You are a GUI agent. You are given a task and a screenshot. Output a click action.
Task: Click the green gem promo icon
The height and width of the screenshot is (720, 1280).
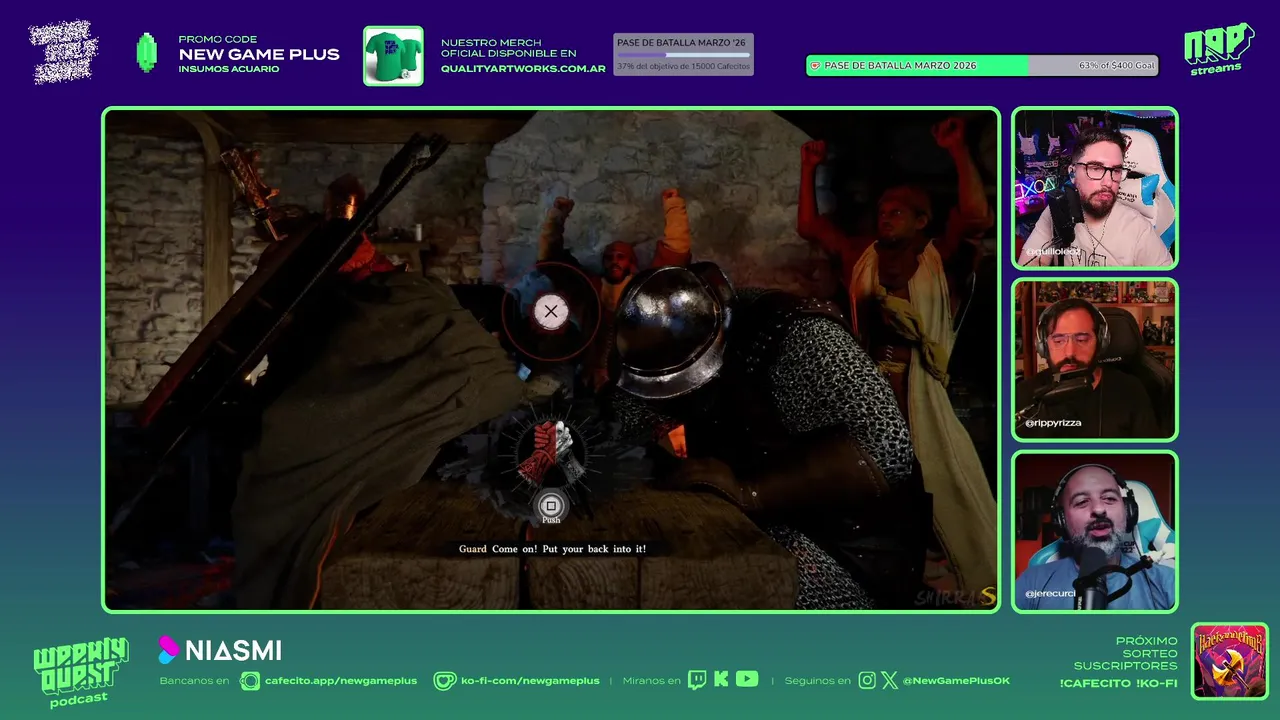pyautogui.click(x=147, y=53)
